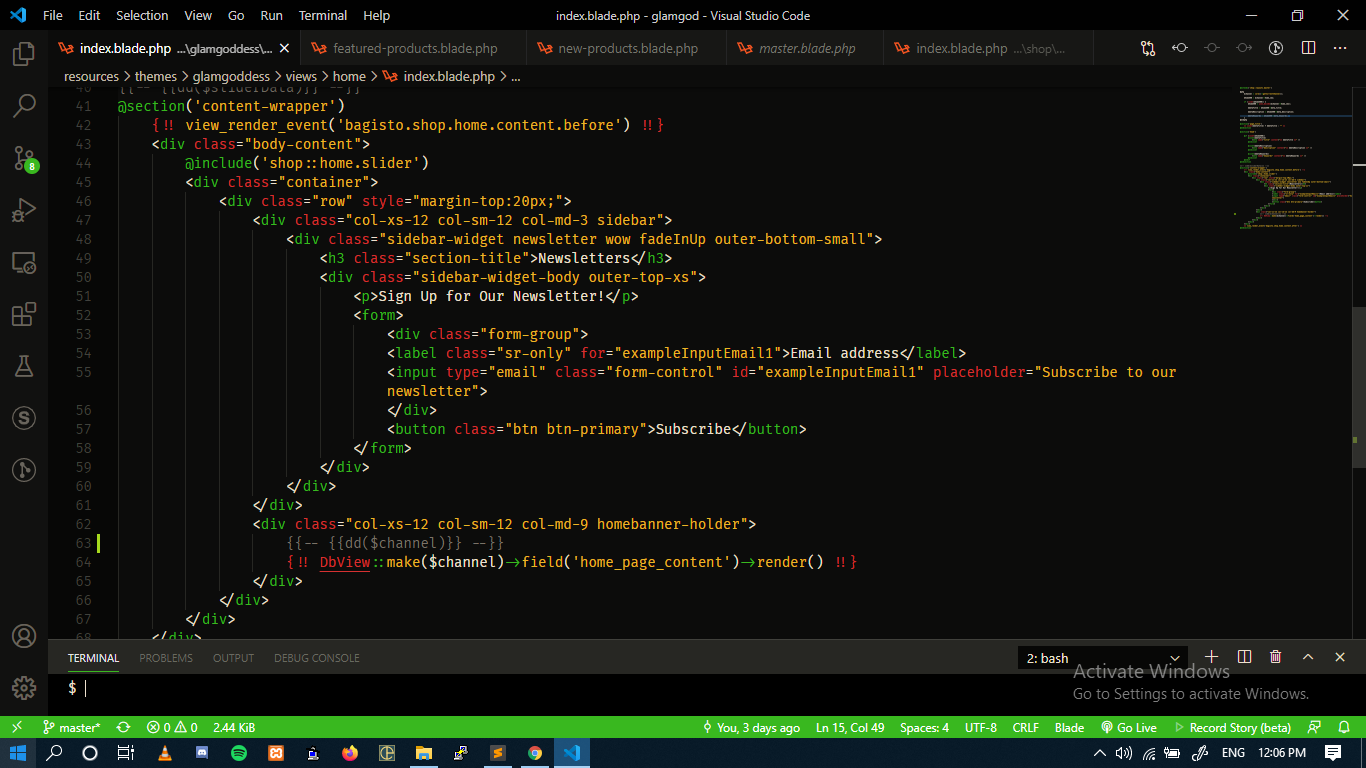Image resolution: width=1366 pixels, height=768 pixels.
Task: Open the '2: bash' terminal dropdown
Action: click(1102, 658)
